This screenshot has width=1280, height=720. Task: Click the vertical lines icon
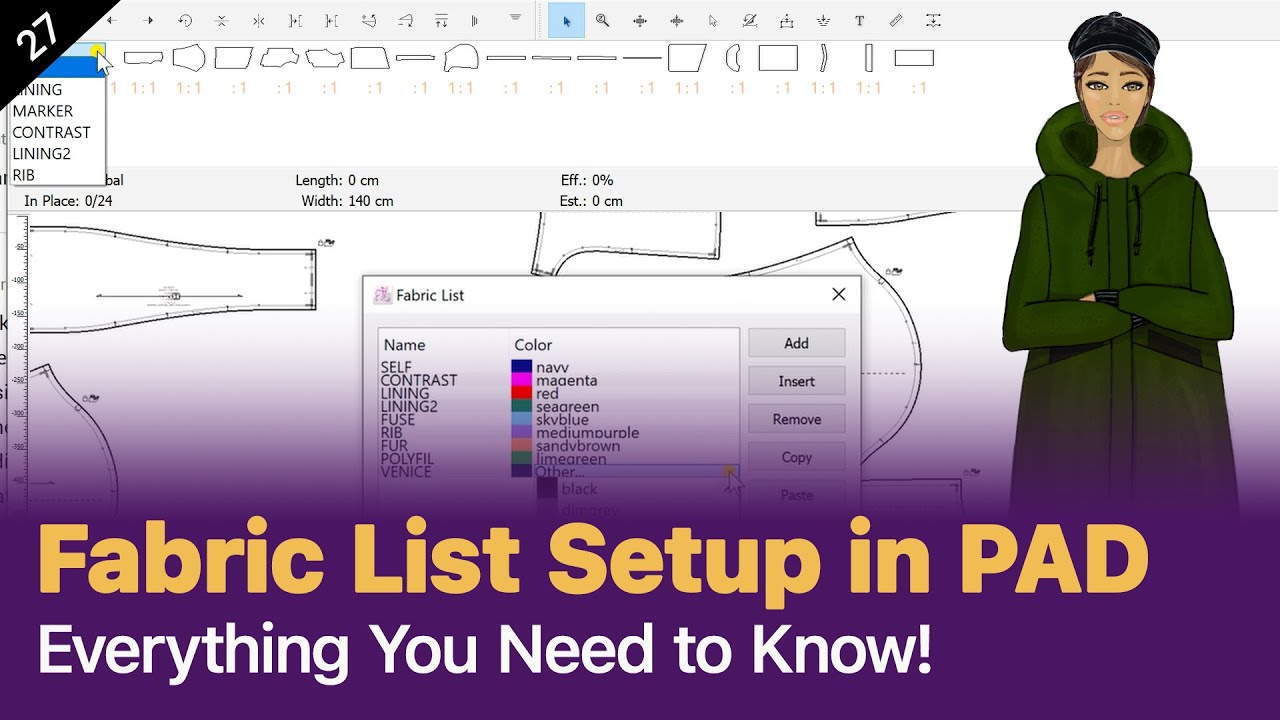coord(475,20)
